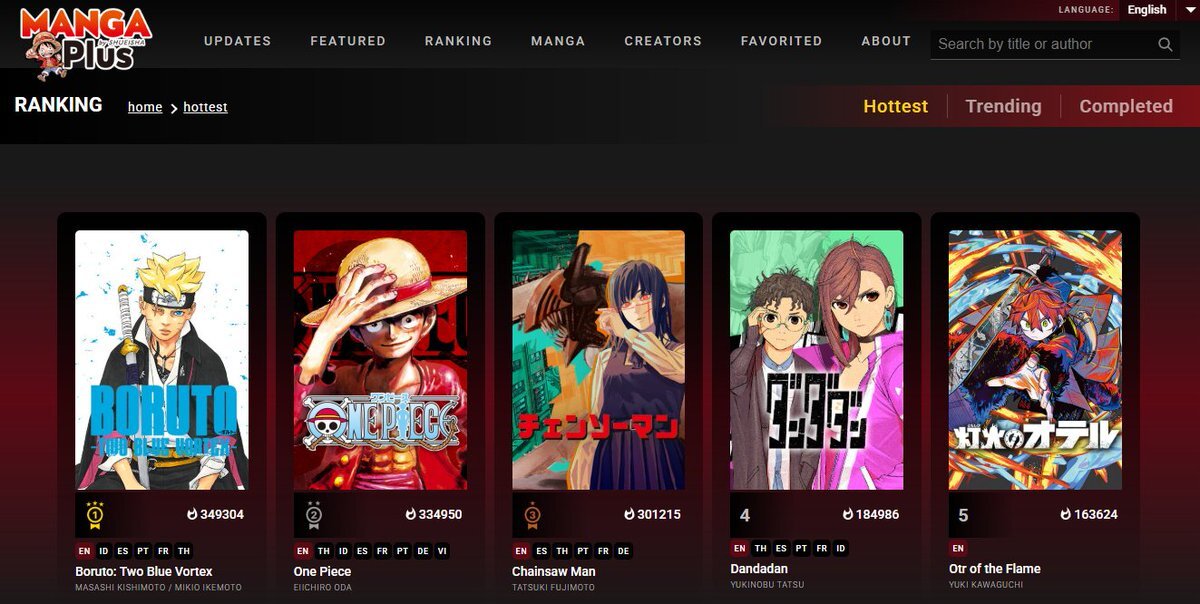Viewport: 1200px width, 604px height.
Task: Click the flame icon beside 184986
Action: pyautogui.click(x=847, y=515)
